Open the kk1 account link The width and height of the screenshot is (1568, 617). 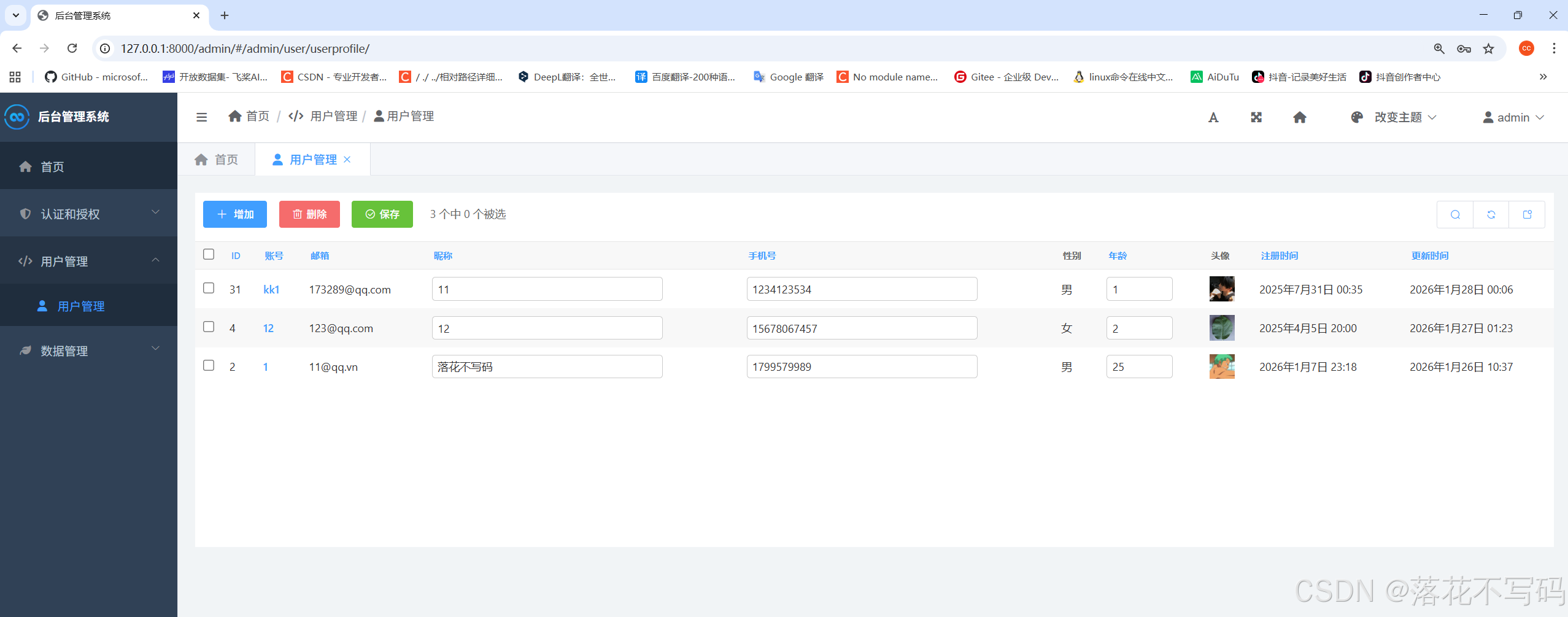click(271, 289)
